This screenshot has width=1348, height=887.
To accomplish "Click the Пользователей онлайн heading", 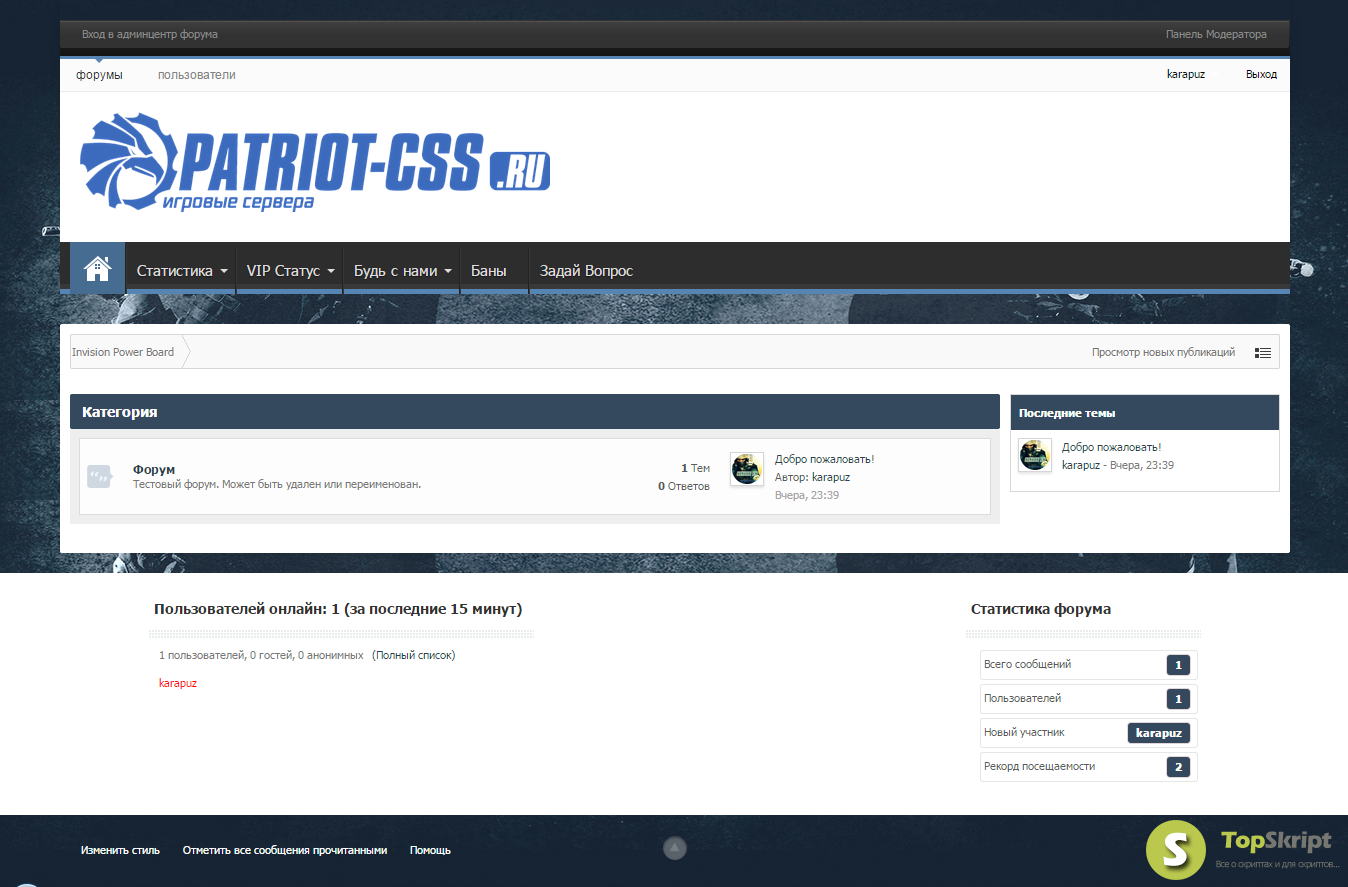I will click(338, 609).
